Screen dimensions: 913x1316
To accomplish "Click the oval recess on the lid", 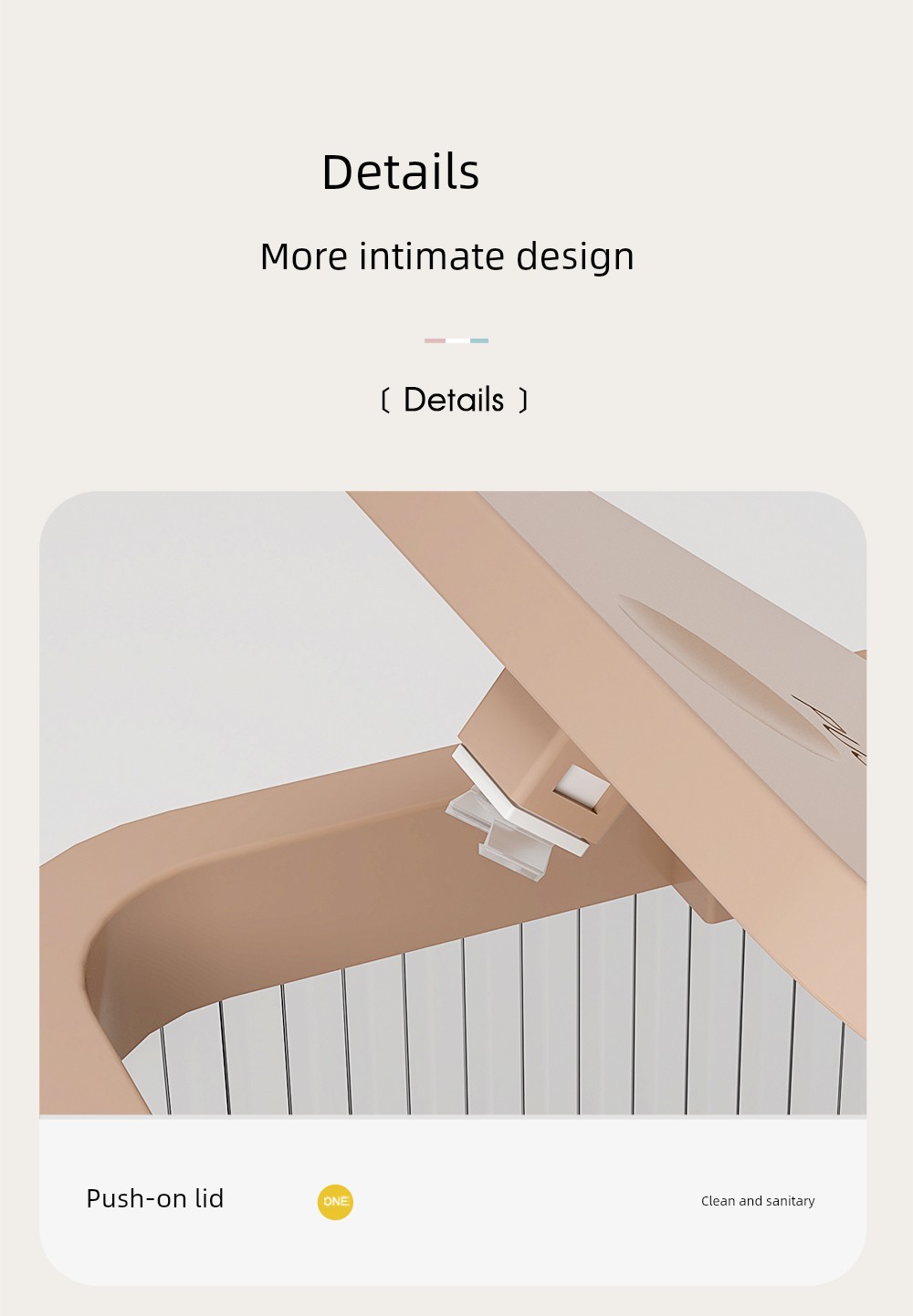I will (x=727, y=677).
